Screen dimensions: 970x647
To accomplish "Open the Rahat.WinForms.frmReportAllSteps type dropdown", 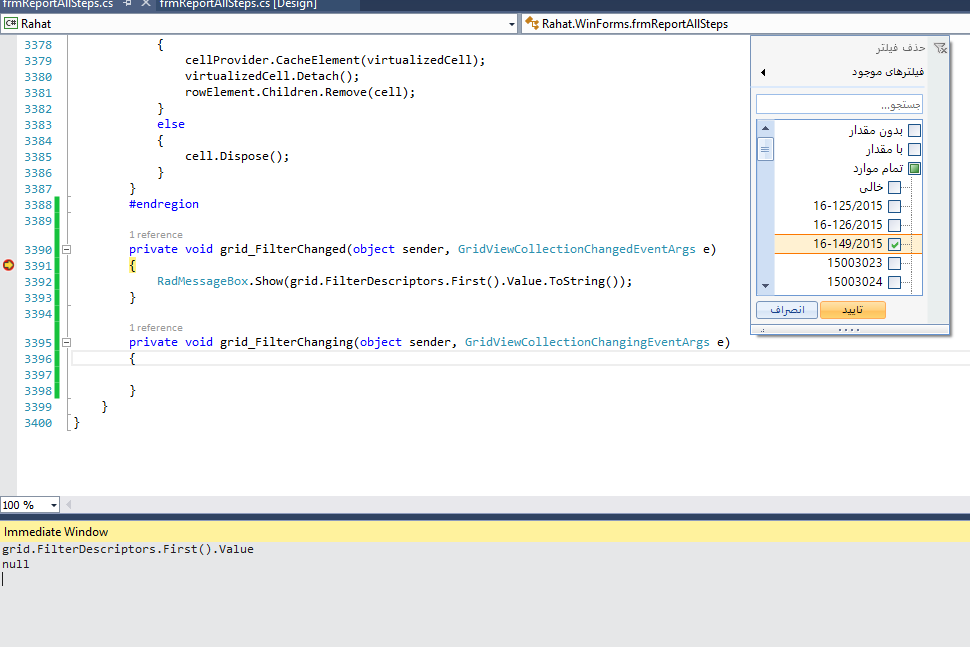I will coord(745,24).
